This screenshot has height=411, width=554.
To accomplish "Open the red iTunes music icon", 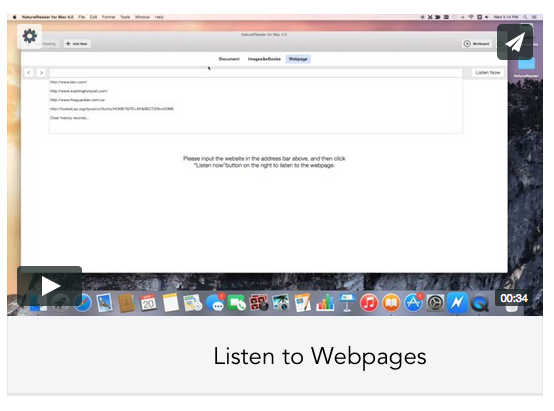I will coord(369,303).
